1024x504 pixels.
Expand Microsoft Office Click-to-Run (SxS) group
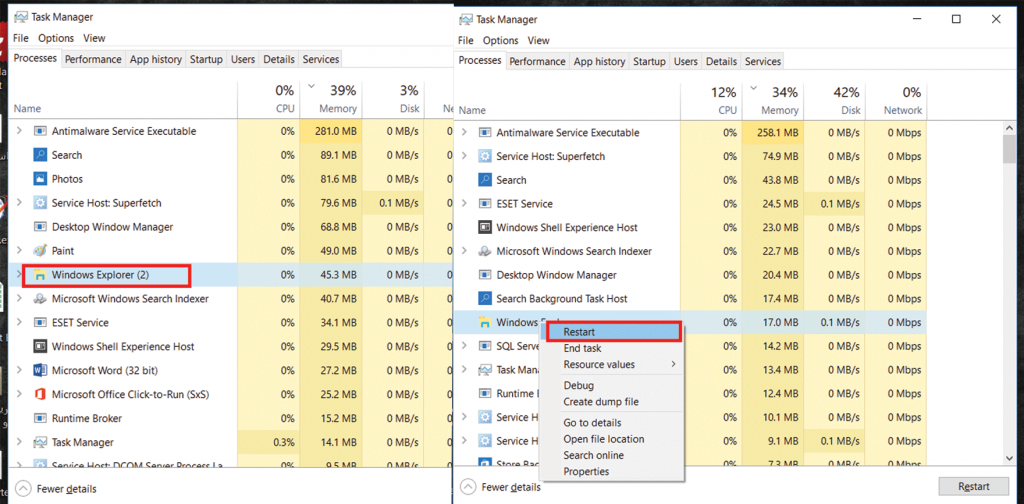(x=19, y=394)
